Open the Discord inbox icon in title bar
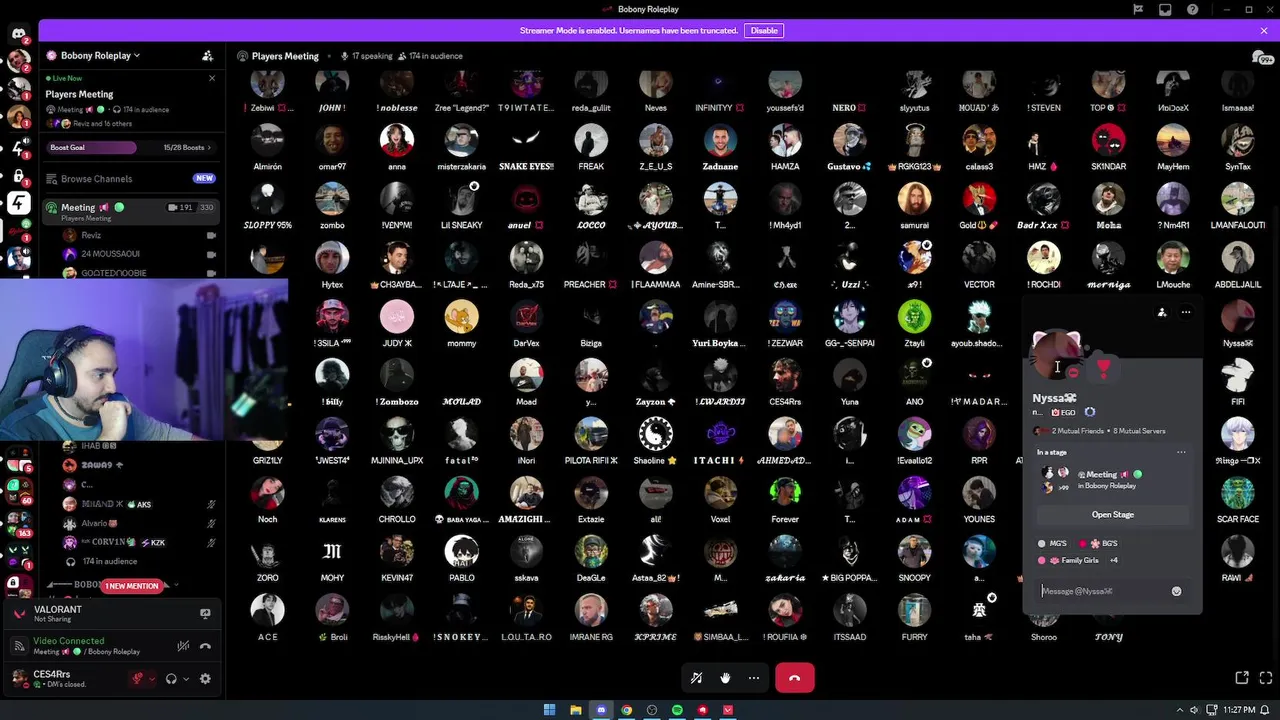The width and height of the screenshot is (1280, 720). pos(1165,9)
